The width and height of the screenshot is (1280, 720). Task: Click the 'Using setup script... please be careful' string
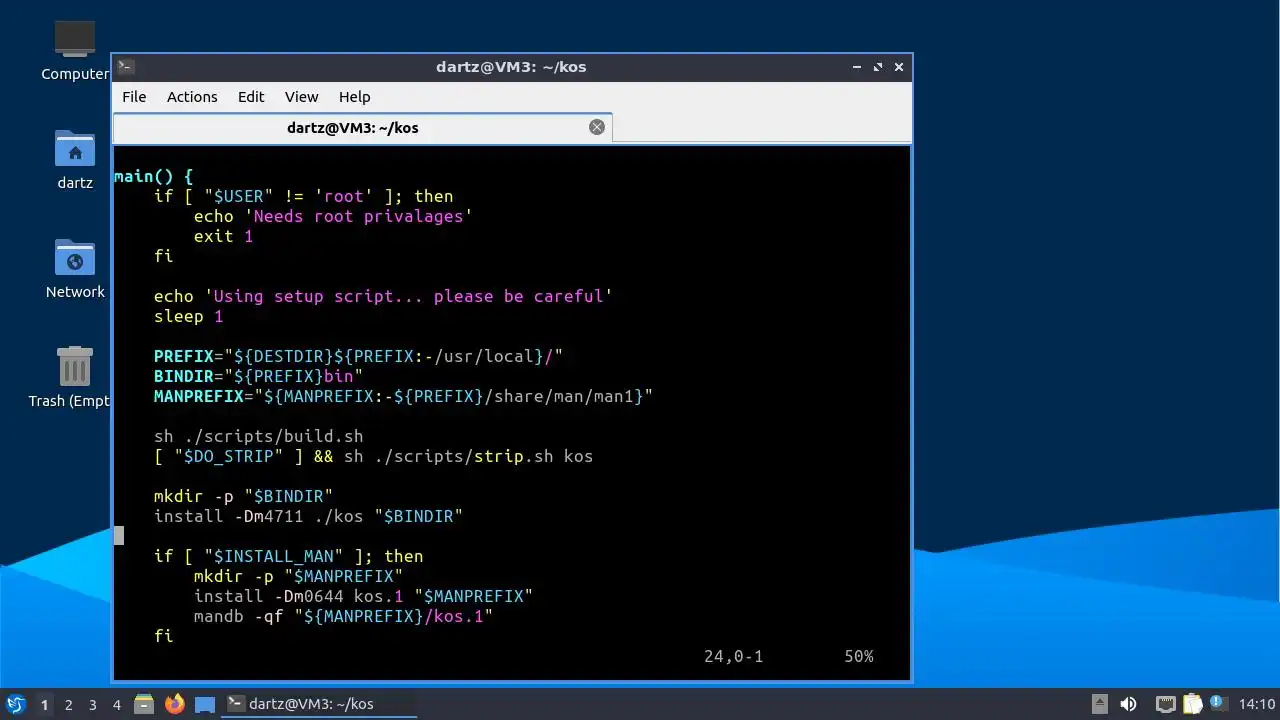click(x=408, y=296)
